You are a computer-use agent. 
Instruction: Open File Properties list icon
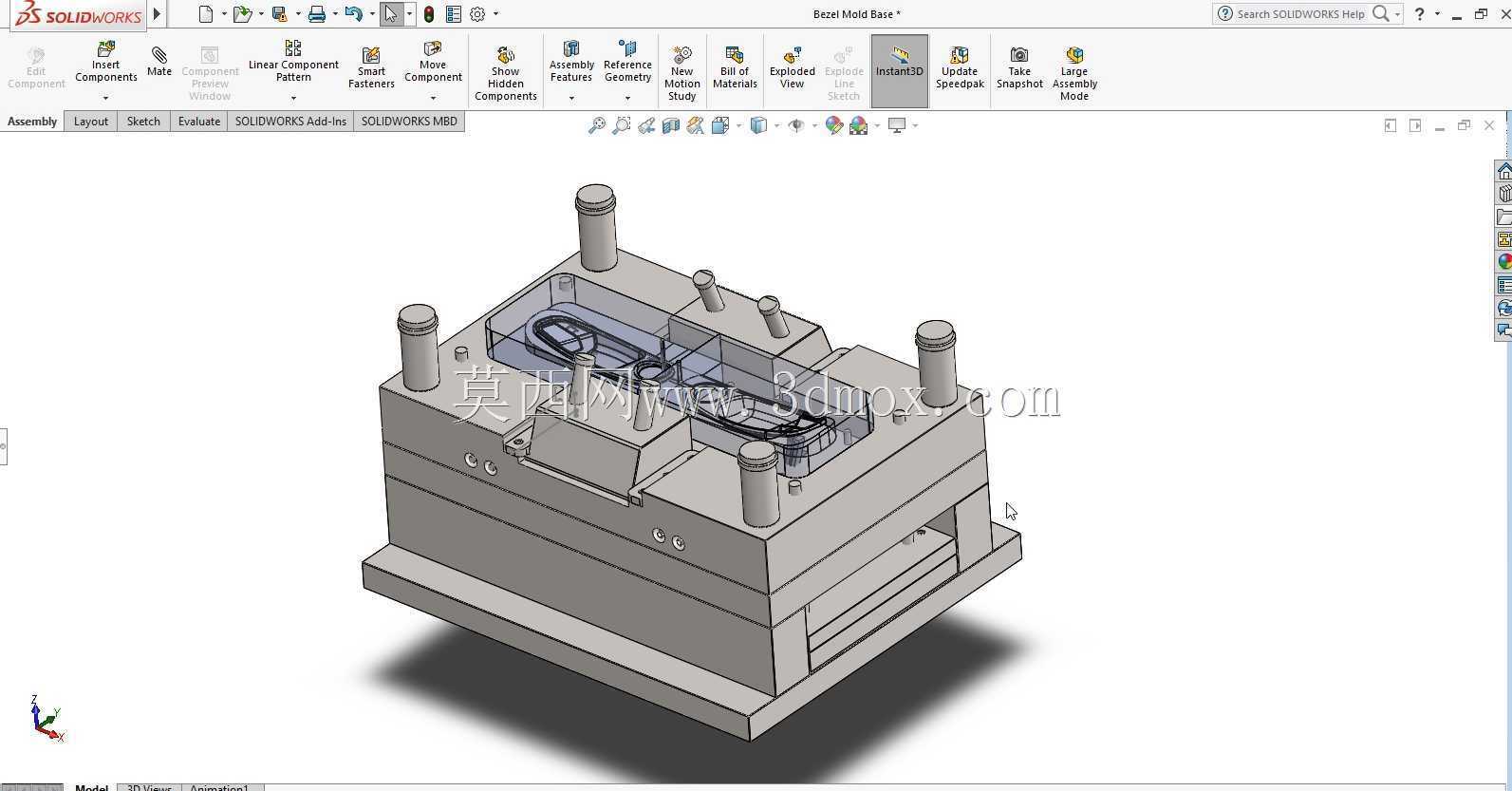[454, 14]
